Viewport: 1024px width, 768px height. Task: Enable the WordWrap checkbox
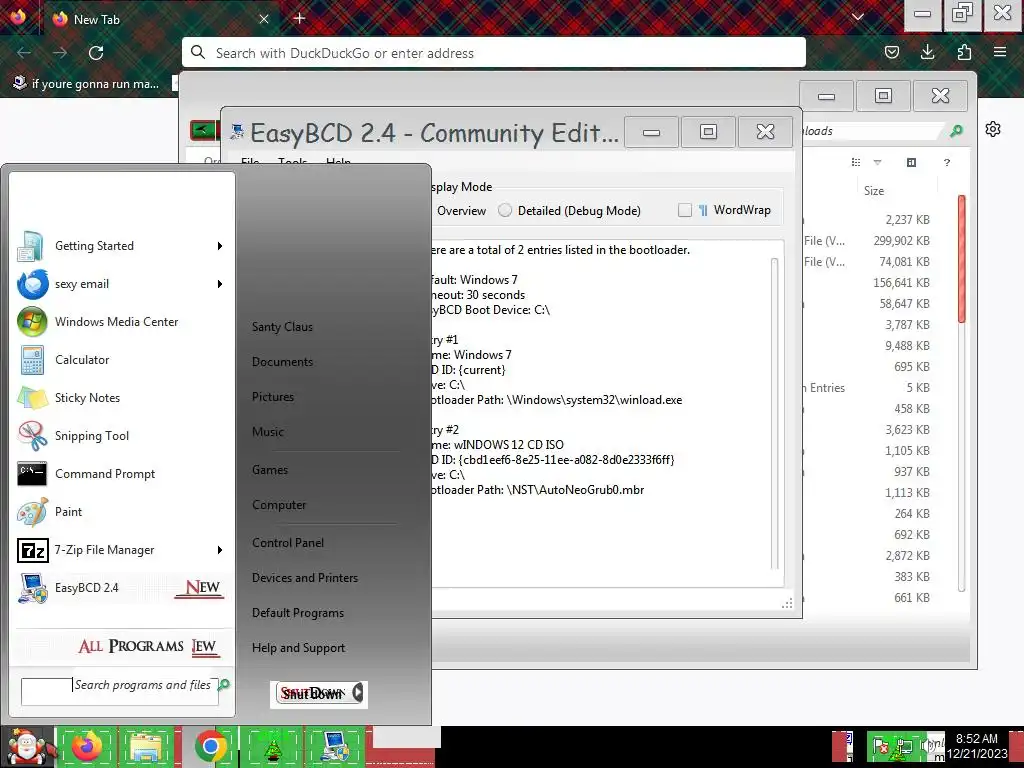point(684,210)
